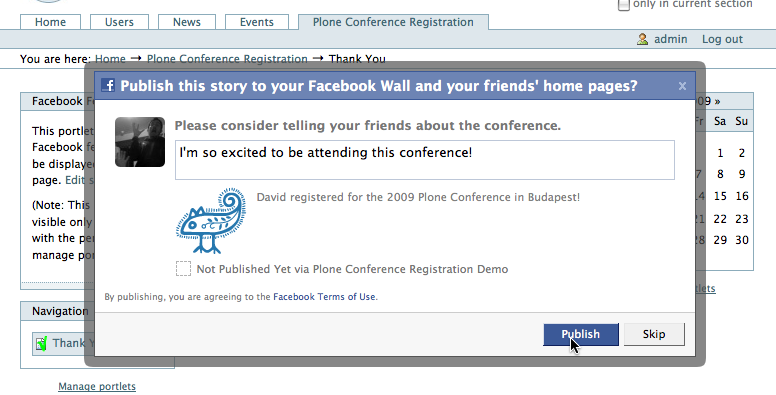Click the Plone chameleon logo image
This screenshot has width=776, height=395.
coord(211,221)
